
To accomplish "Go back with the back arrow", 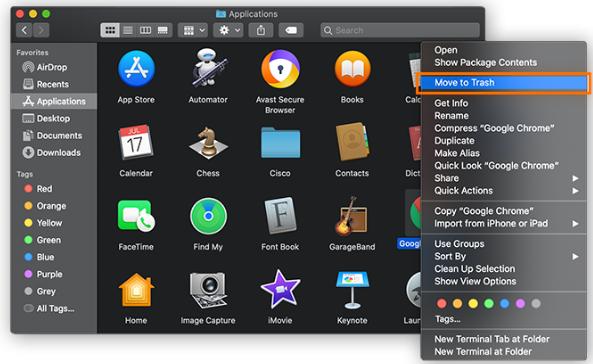I will pos(25,30).
